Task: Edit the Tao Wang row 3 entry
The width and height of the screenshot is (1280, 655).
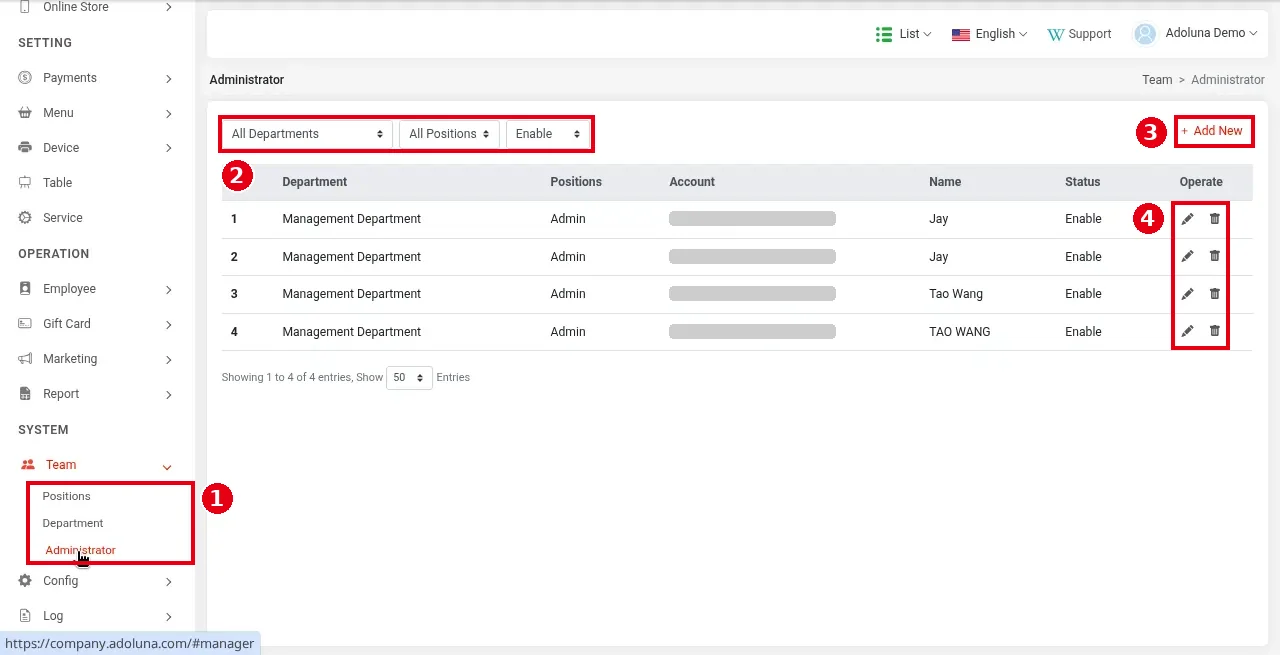Action: pos(1187,294)
